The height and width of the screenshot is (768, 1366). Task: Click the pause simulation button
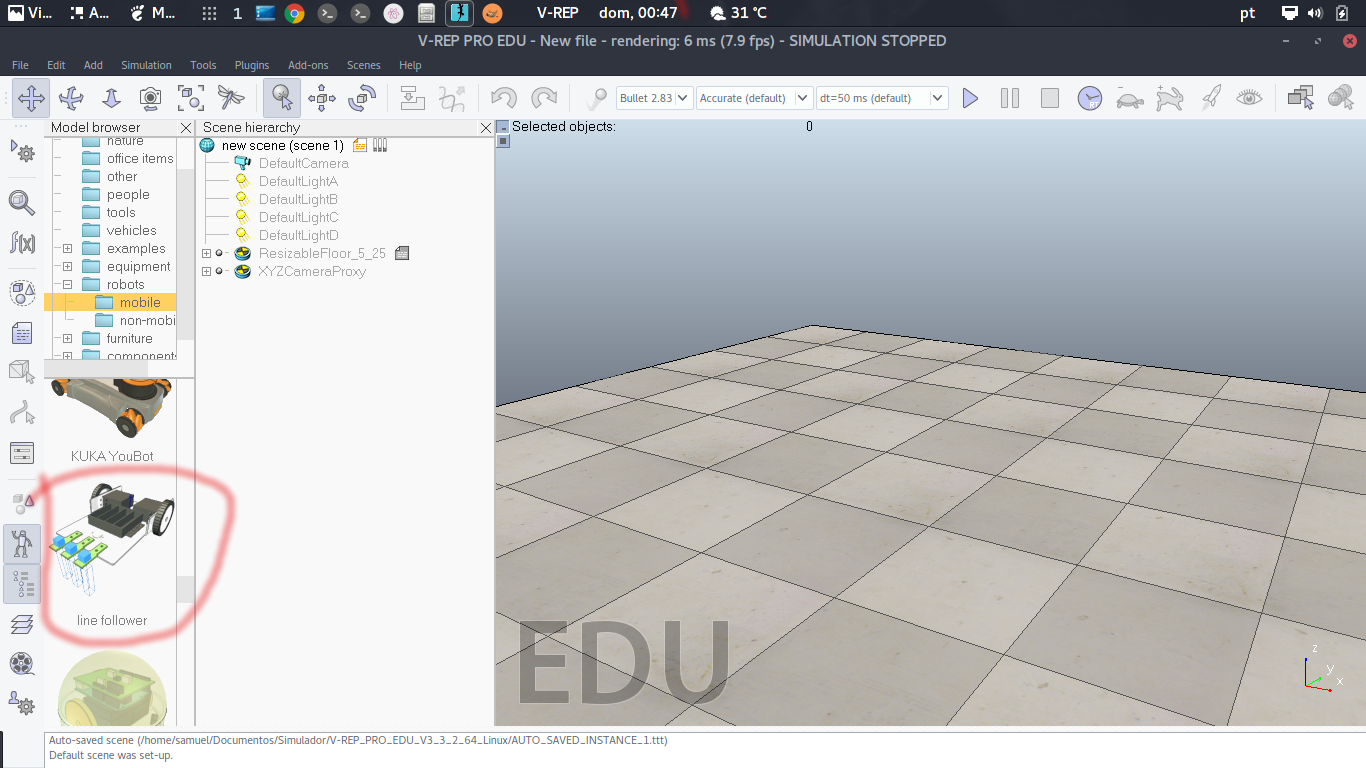point(1010,98)
